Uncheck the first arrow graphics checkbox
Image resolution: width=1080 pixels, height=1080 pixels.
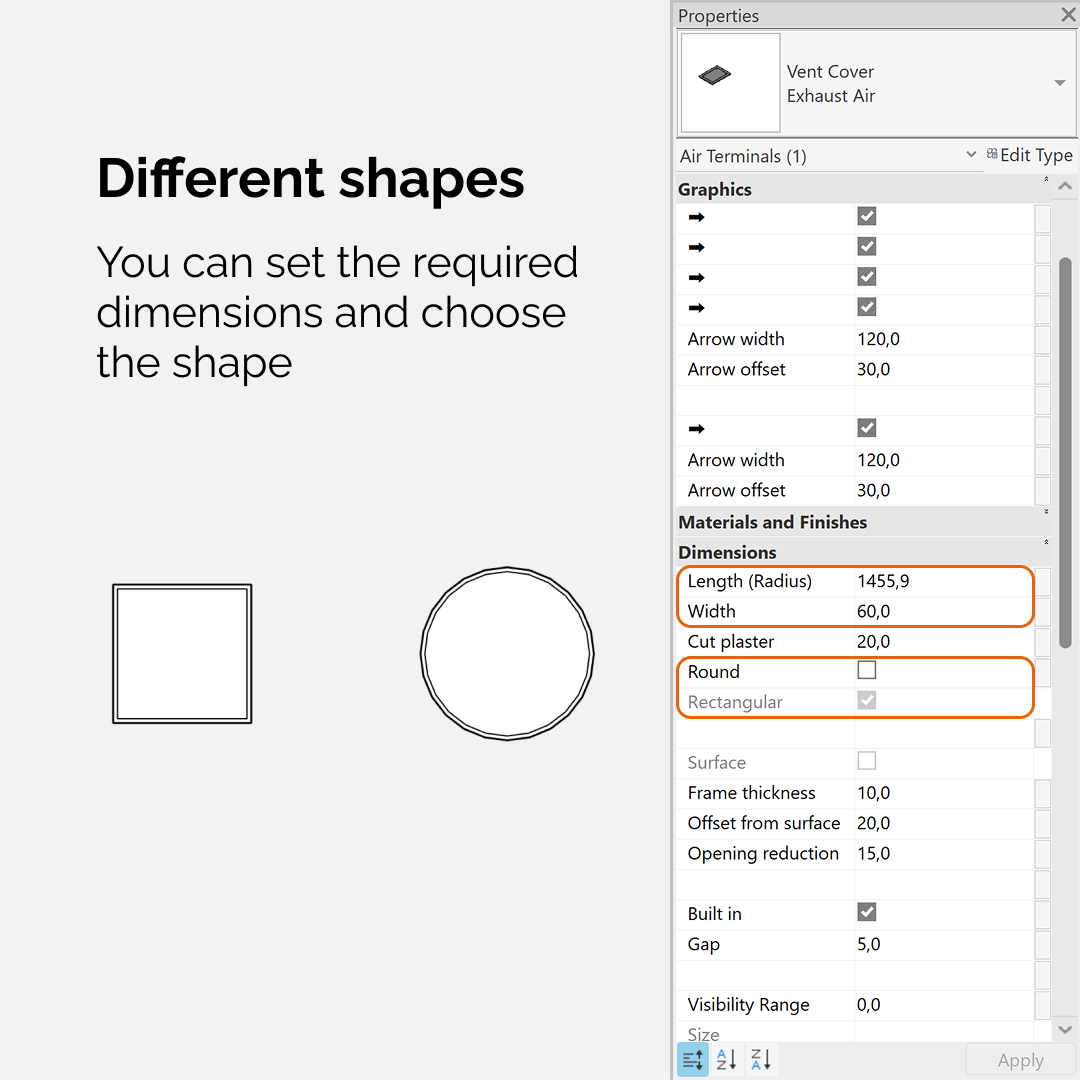click(x=866, y=216)
